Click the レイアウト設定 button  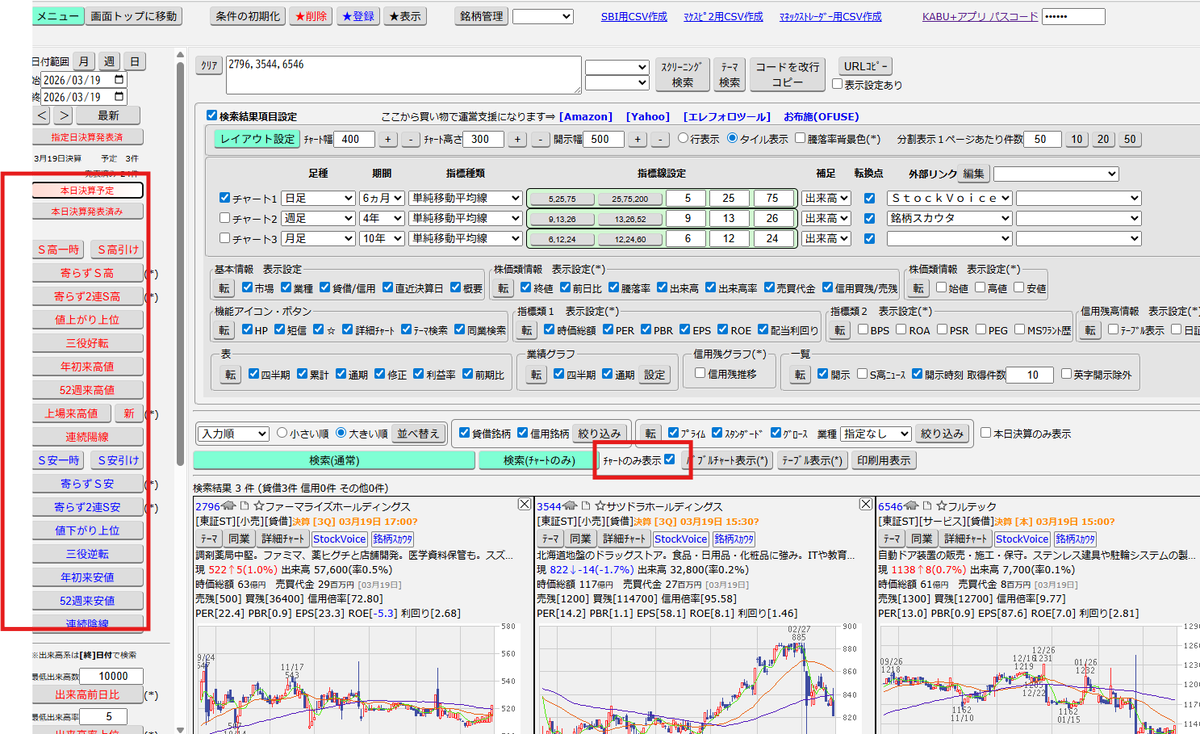click(x=257, y=139)
